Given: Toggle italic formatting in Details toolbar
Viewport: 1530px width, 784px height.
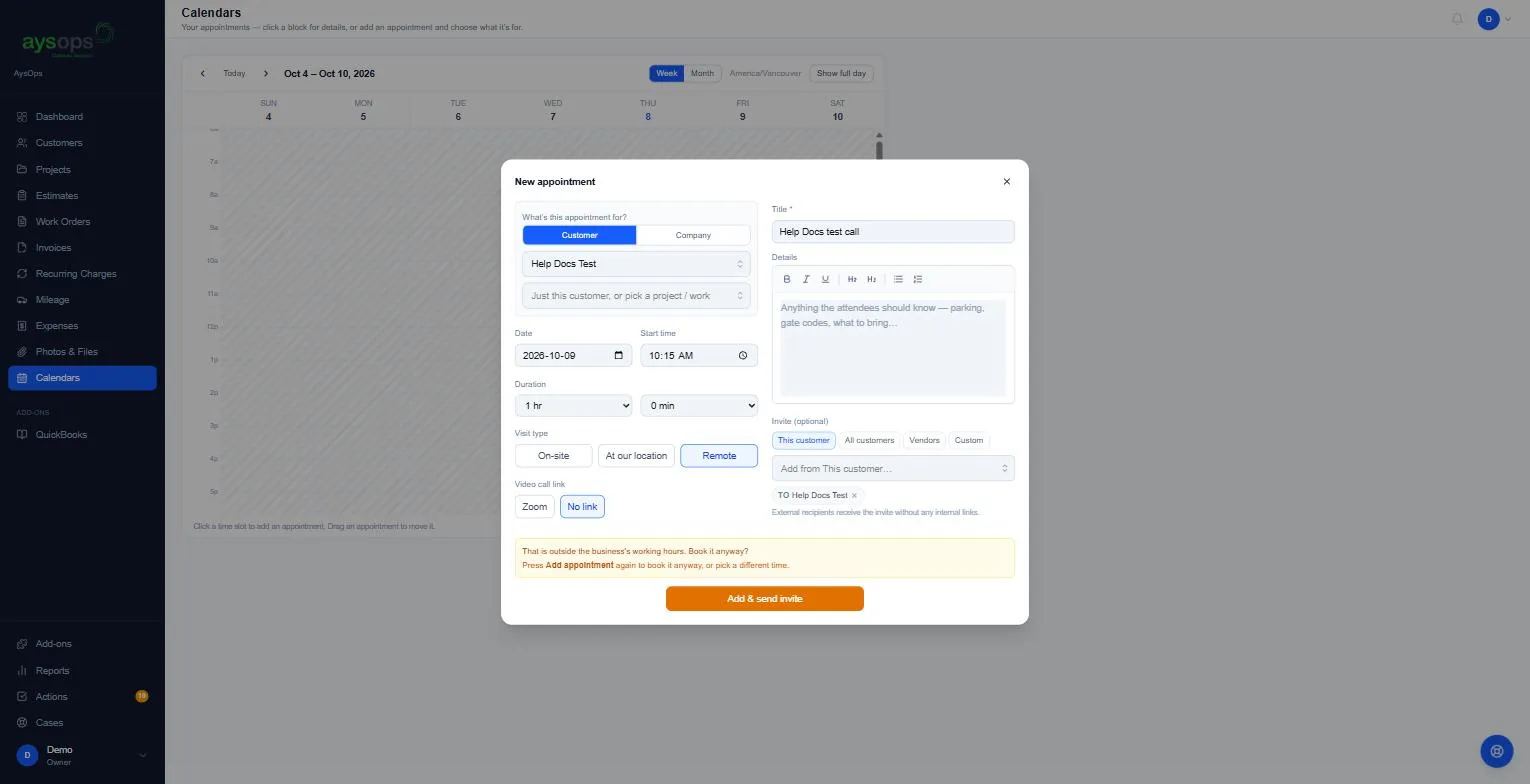Looking at the screenshot, I should click(x=806, y=279).
